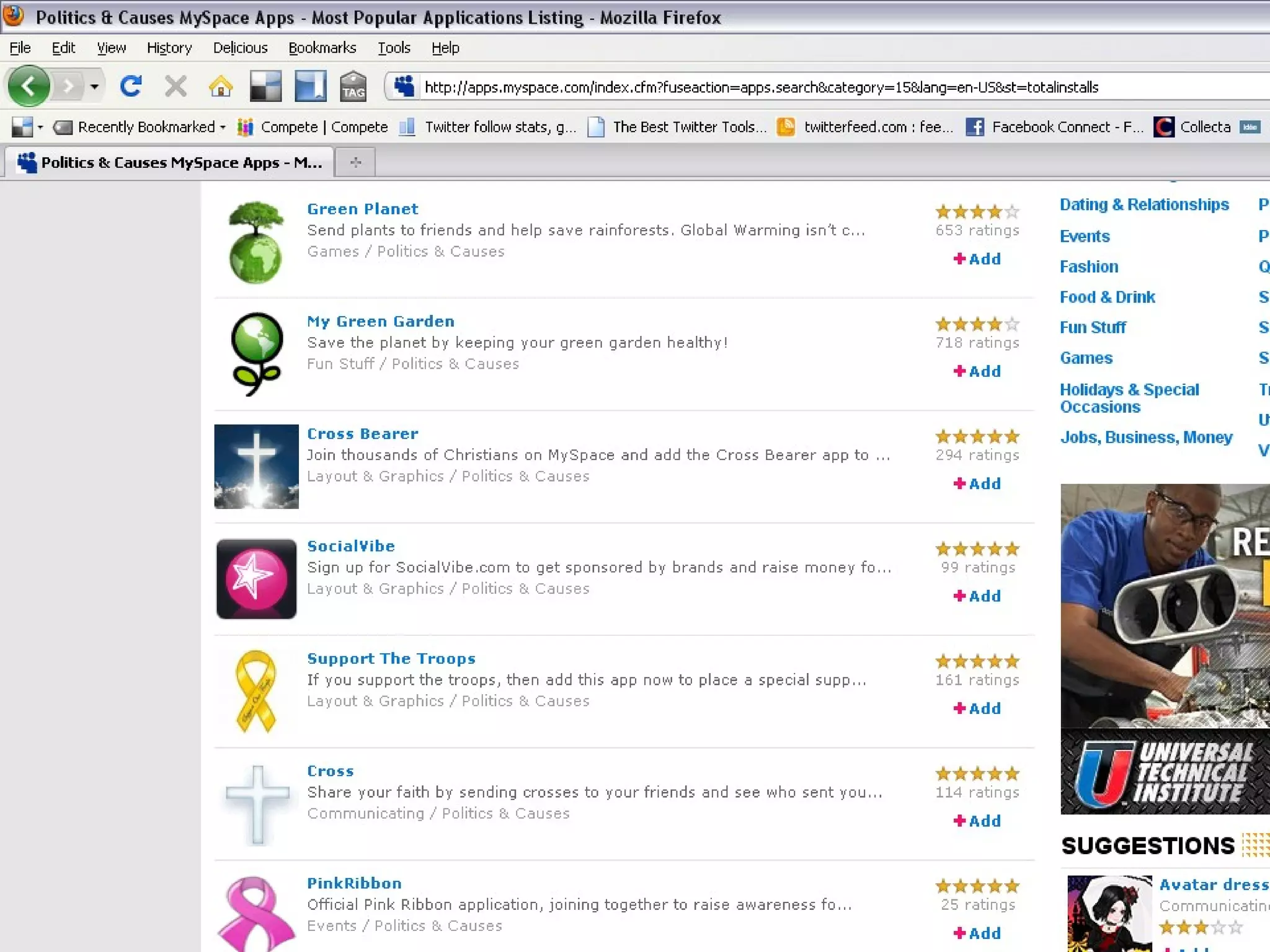This screenshot has width=1270, height=952.
Task: Click the Home icon in toolbar
Action: [x=220, y=87]
